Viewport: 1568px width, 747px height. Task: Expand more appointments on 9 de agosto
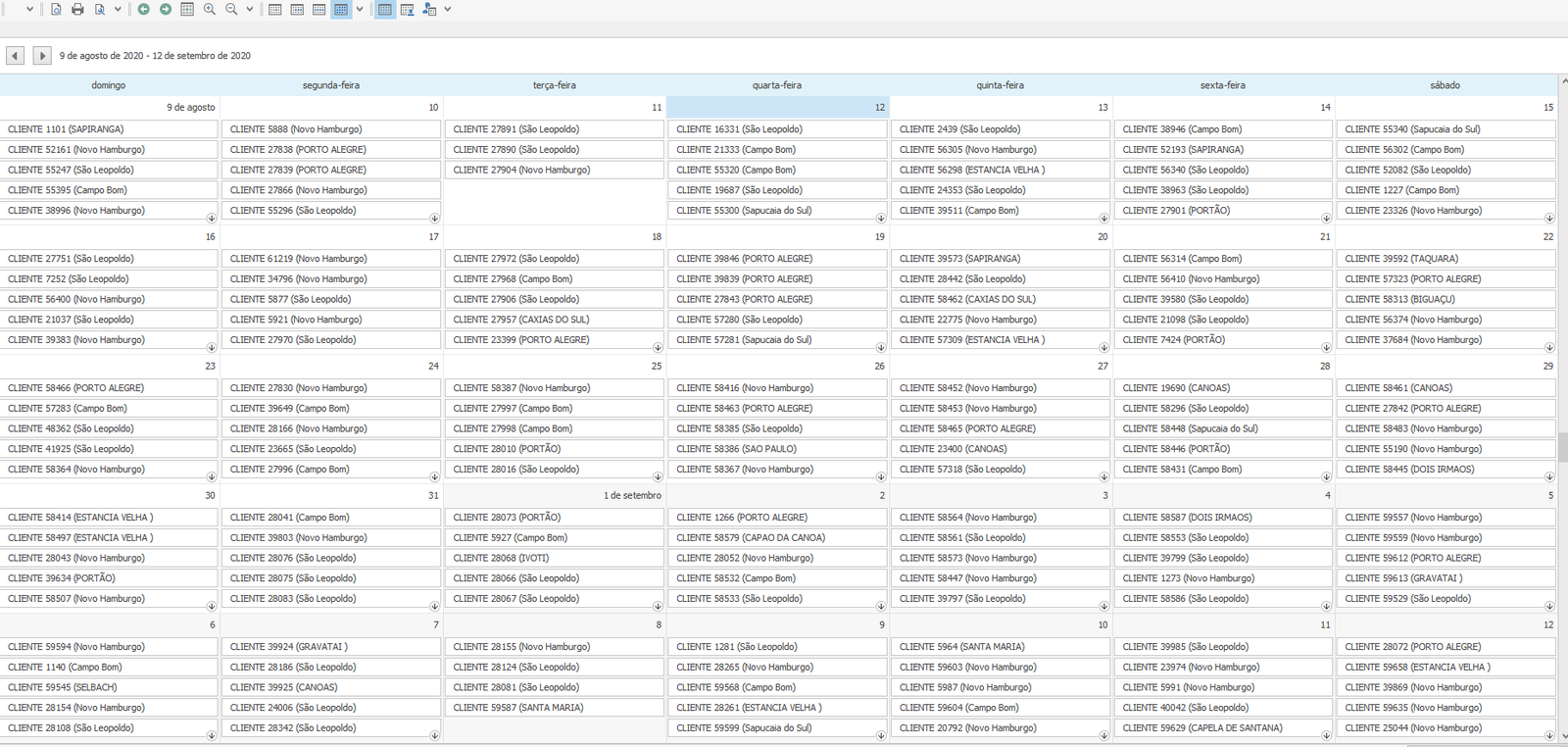[212, 218]
